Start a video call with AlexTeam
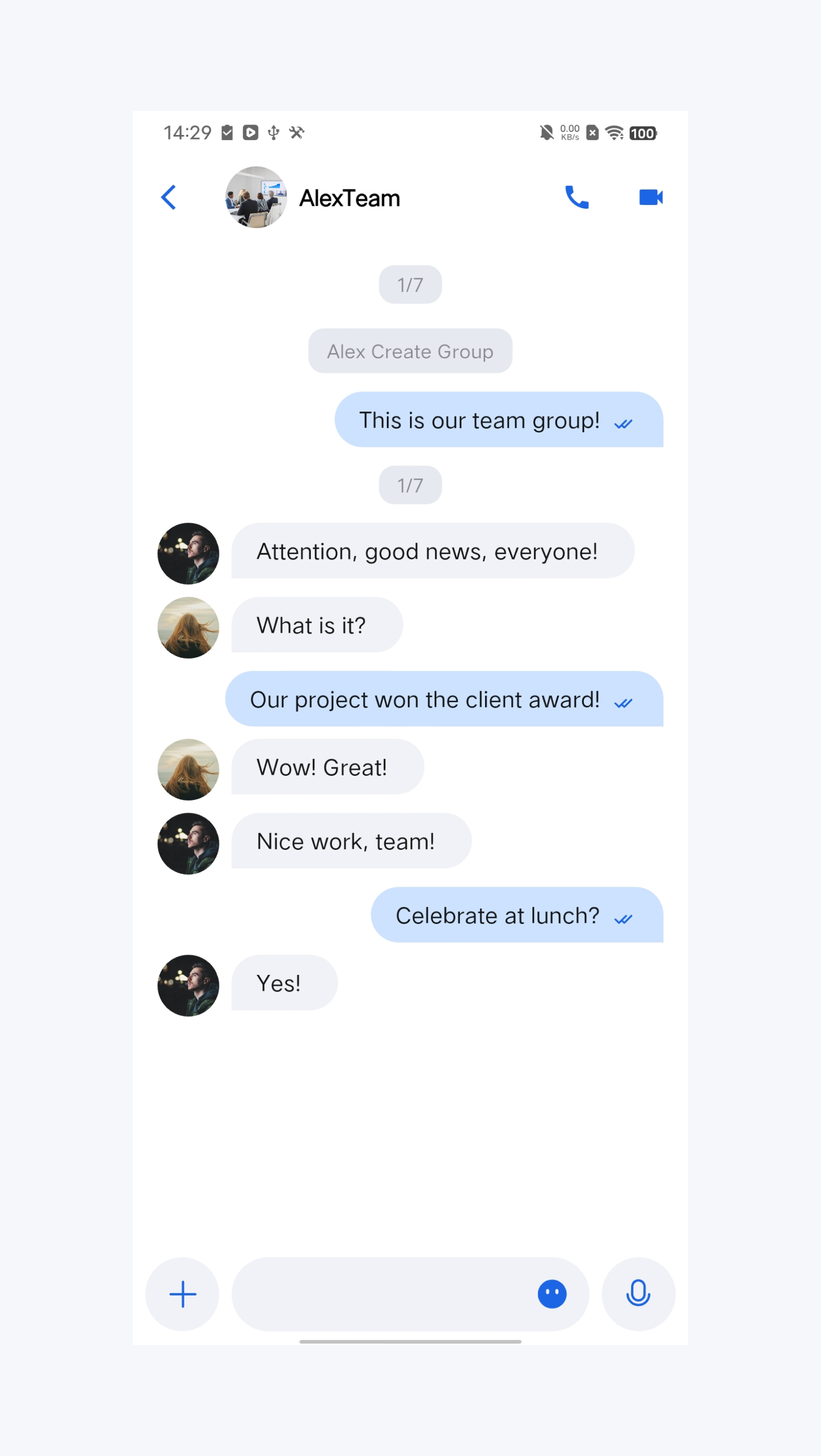This screenshot has height=1456, width=821. coord(650,197)
